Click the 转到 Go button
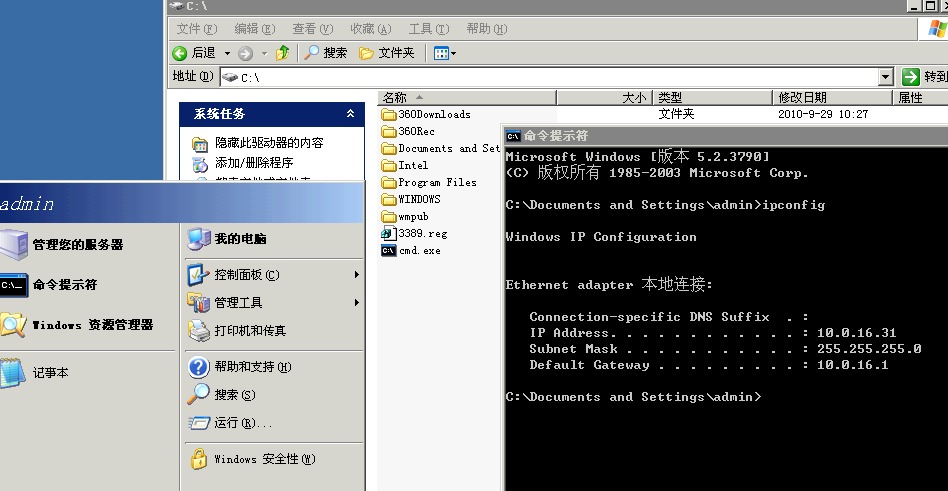The height and width of the screenshot is (491, 948). (x=924, y=77)
